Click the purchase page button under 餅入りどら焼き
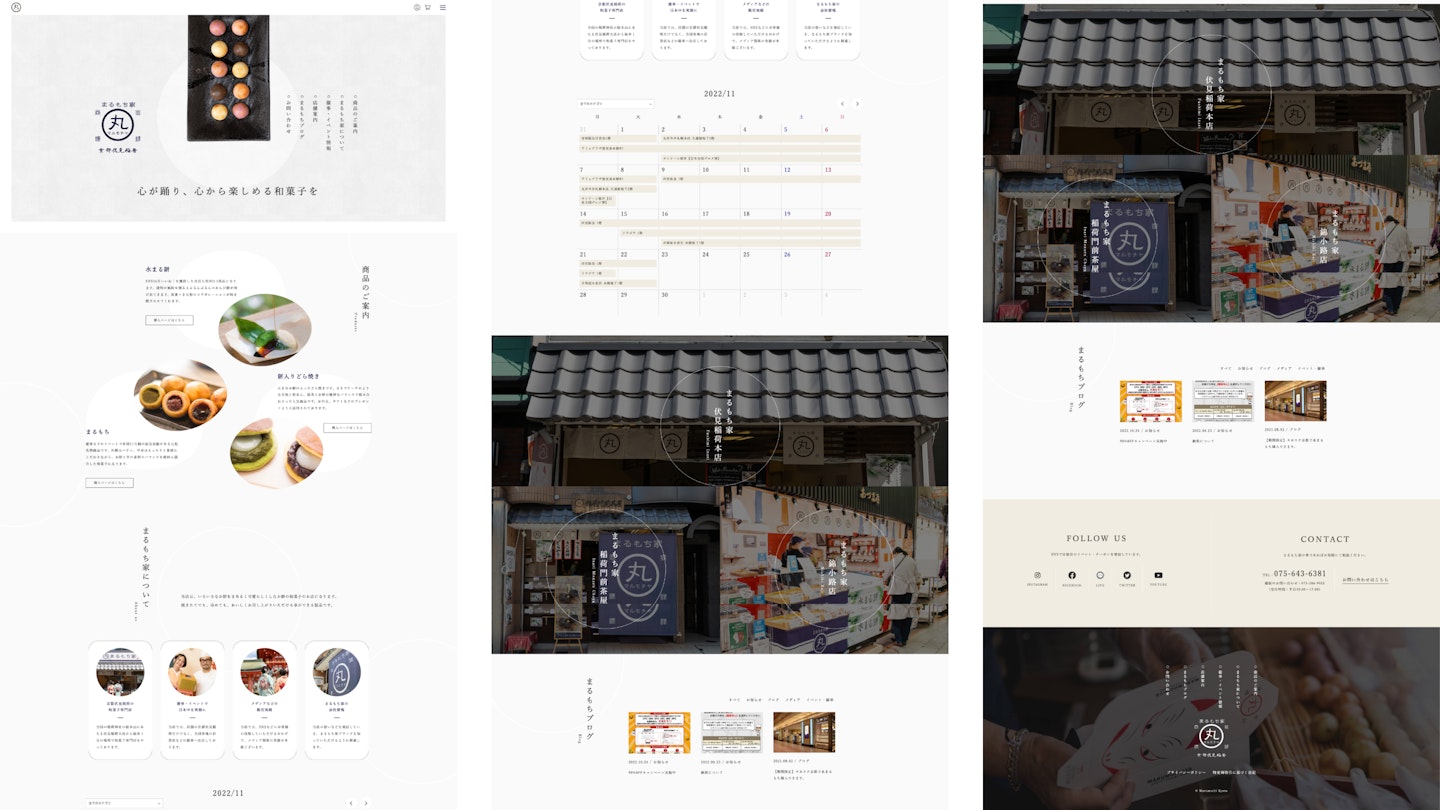Screen dimensions: 1440x810 (347, 427)
